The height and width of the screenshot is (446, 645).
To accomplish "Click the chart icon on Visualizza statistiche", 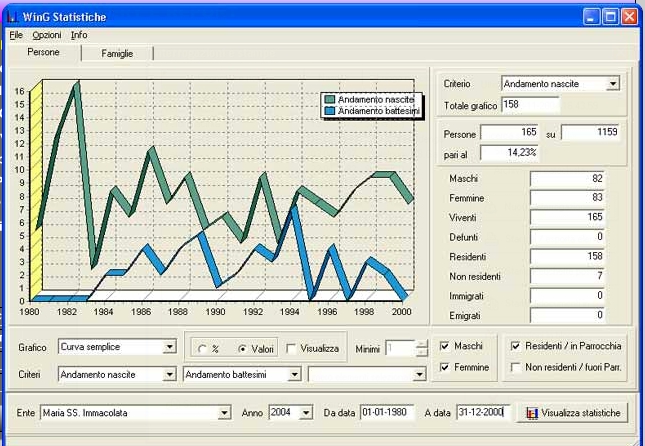I will coord(532,413).
